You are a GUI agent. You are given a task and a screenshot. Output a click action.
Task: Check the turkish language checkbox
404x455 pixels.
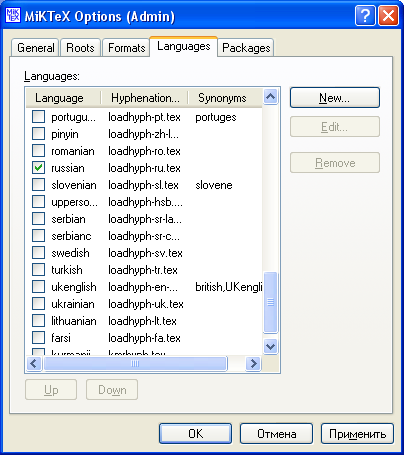click(x=38, y=270)
